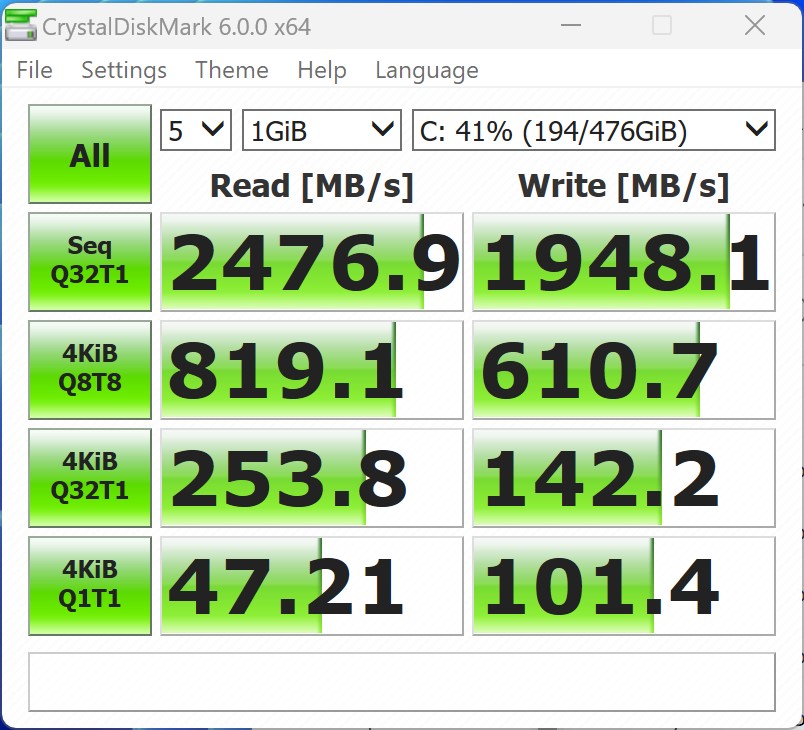
Task: Click the empty comment field at bottom
Action: point(402,682)
